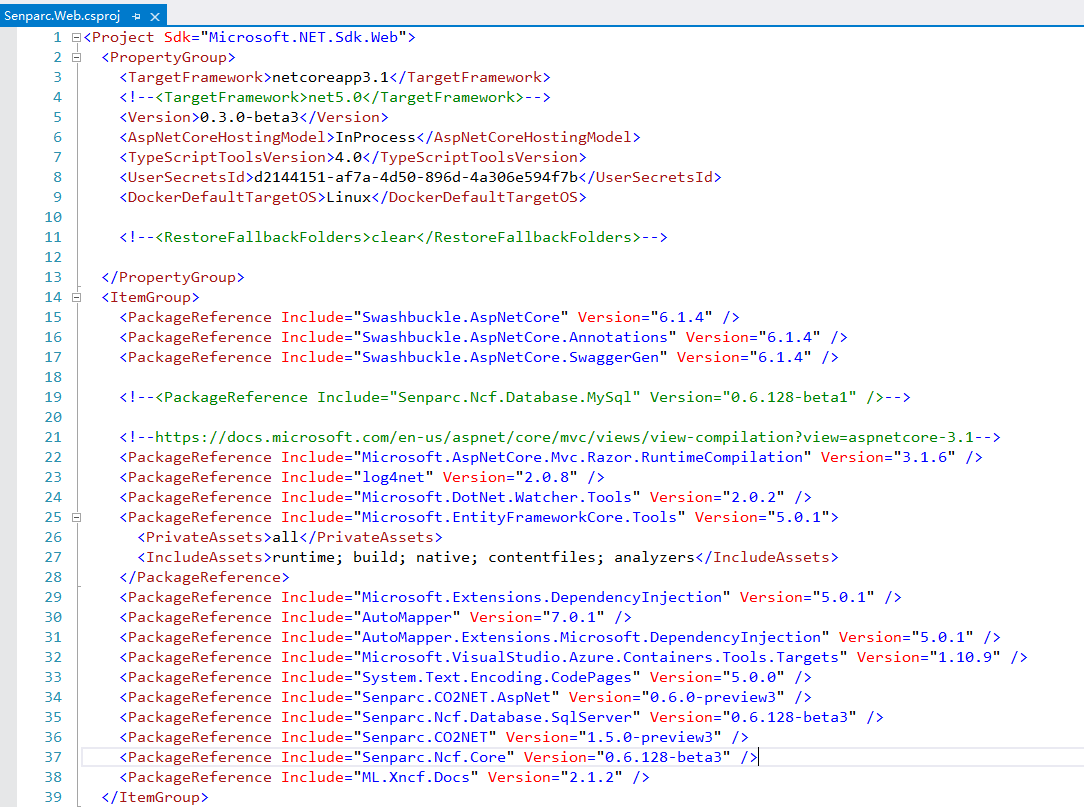The image size is (1084, 807).
Task: Click "Senparc.CO2NET" package name on line 36
Action: tap(424, 738)
